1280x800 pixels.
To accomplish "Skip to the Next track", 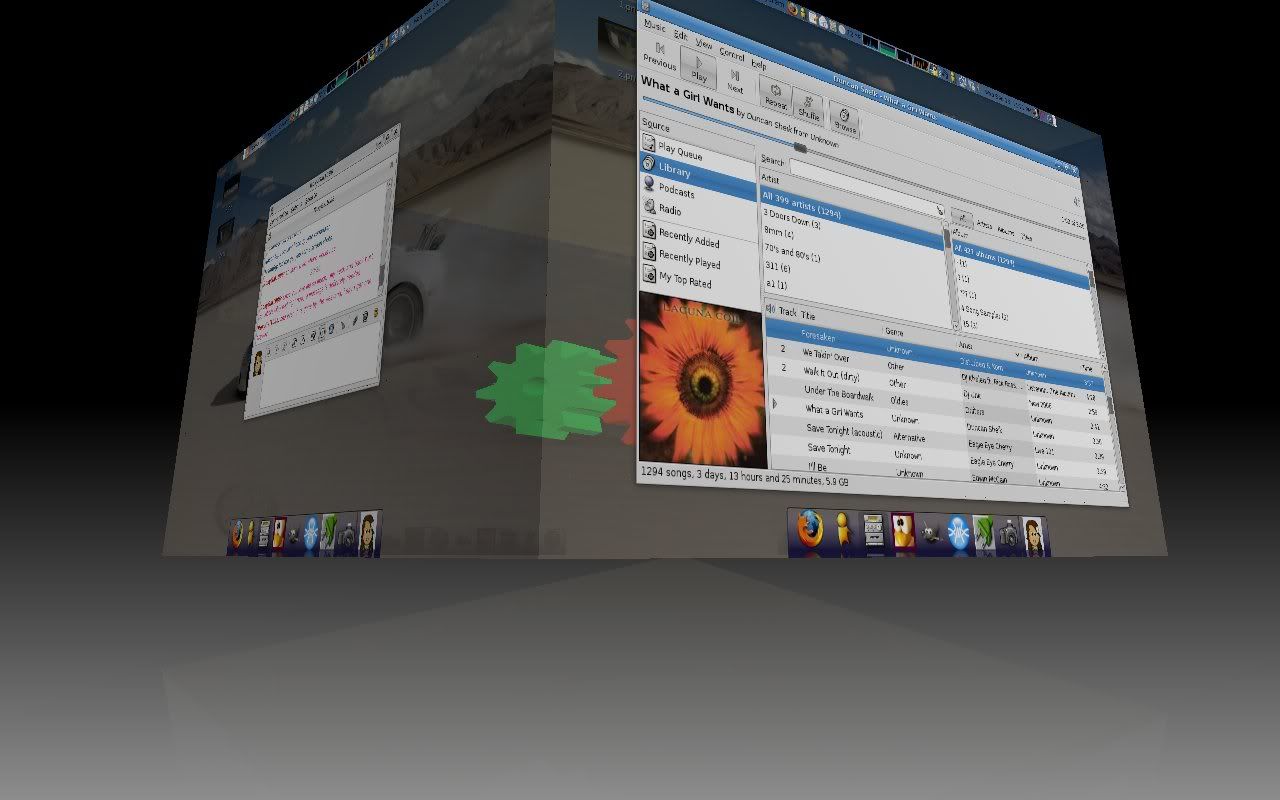I will (x=735, y=80).
